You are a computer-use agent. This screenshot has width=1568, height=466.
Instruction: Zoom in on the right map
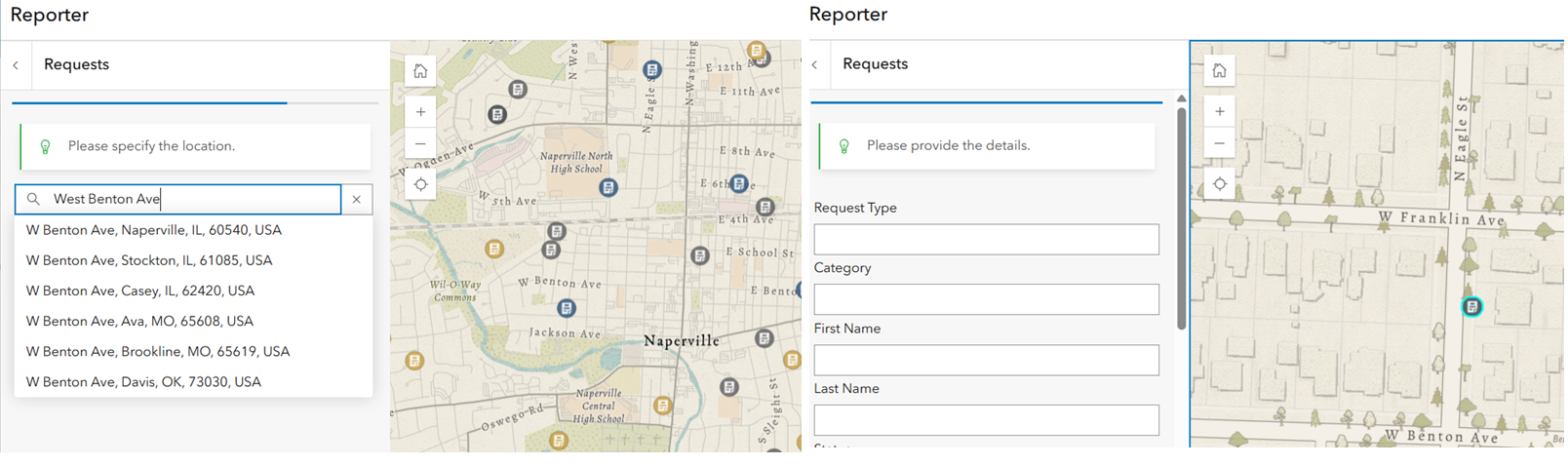click(1219, 111)
